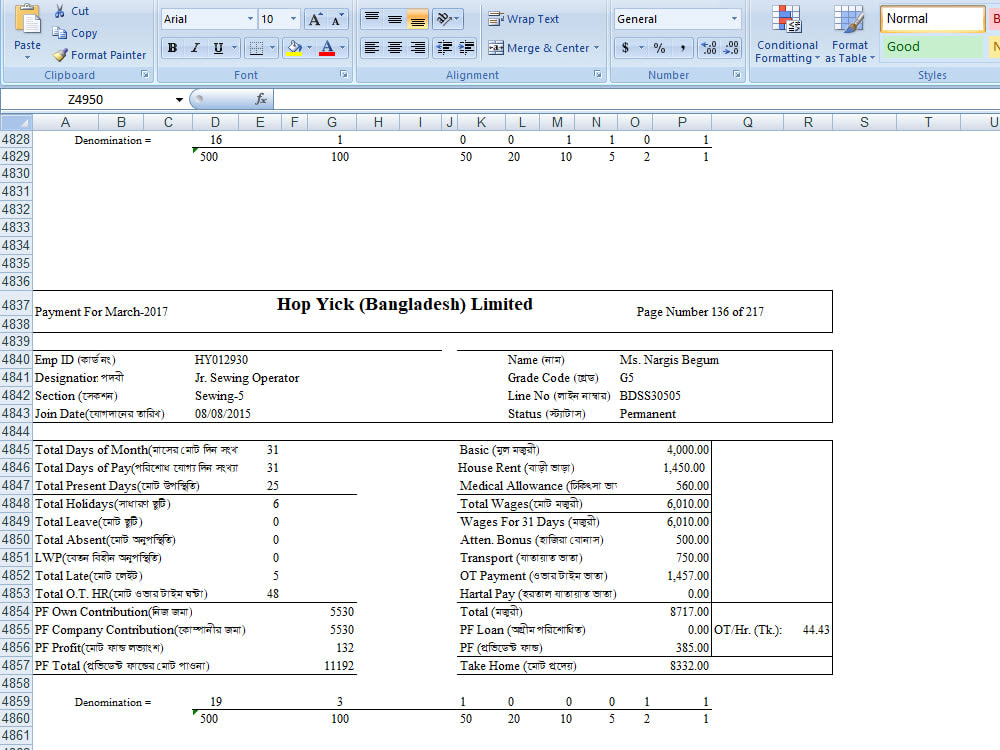1000x750 pixels.
Task: Click the Cut scissors button
Action: click(x=71, y=11)
